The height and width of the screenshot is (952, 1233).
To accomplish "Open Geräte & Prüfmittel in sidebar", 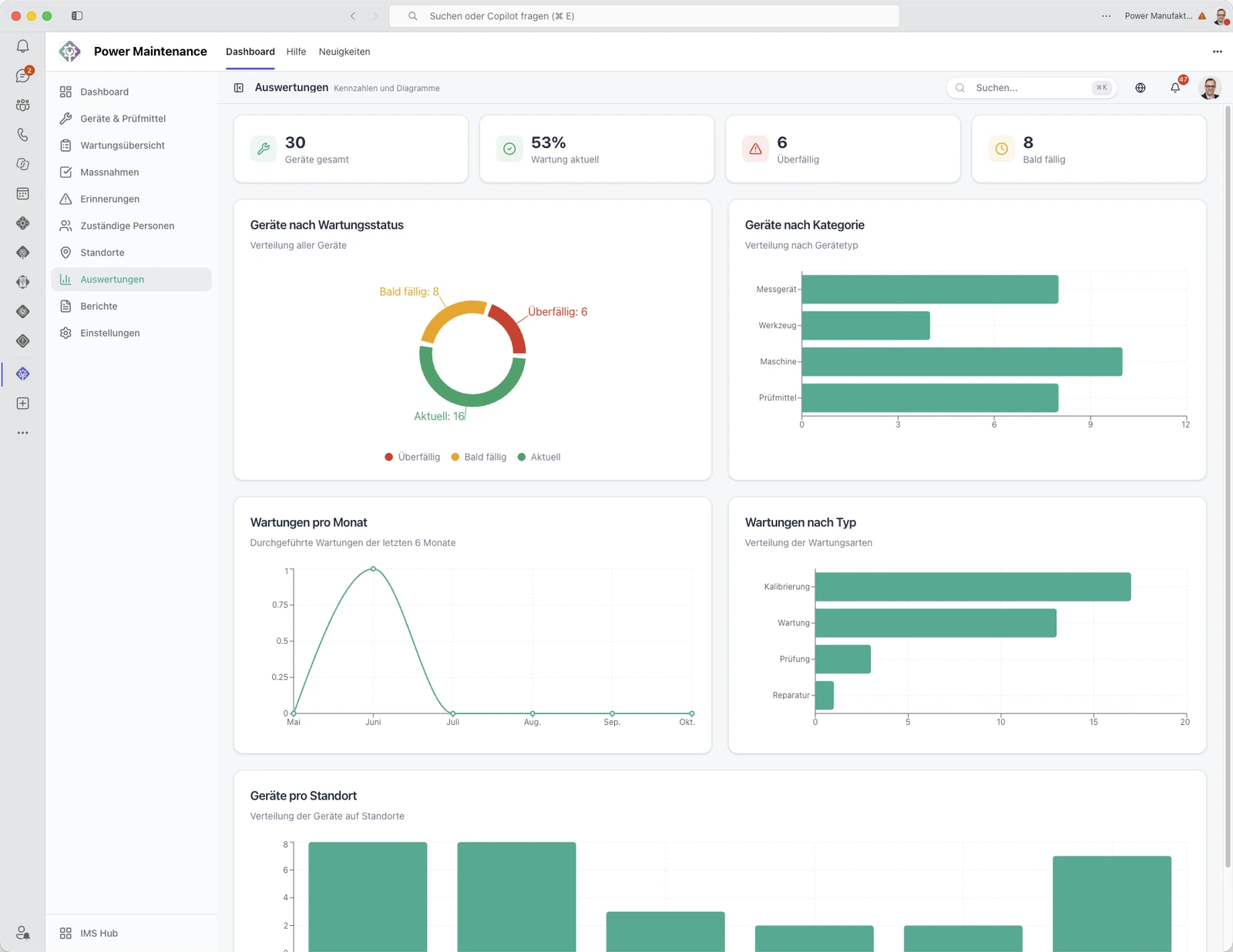I will tap(131, 119).
